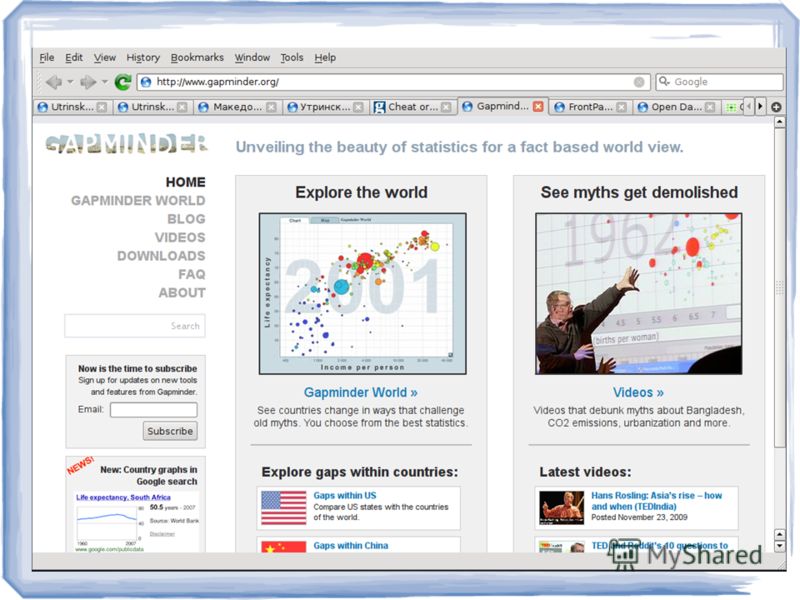This screenshot has height=600, width=800.
Task: Follow the Videos » link
Action: coord(638,392)
